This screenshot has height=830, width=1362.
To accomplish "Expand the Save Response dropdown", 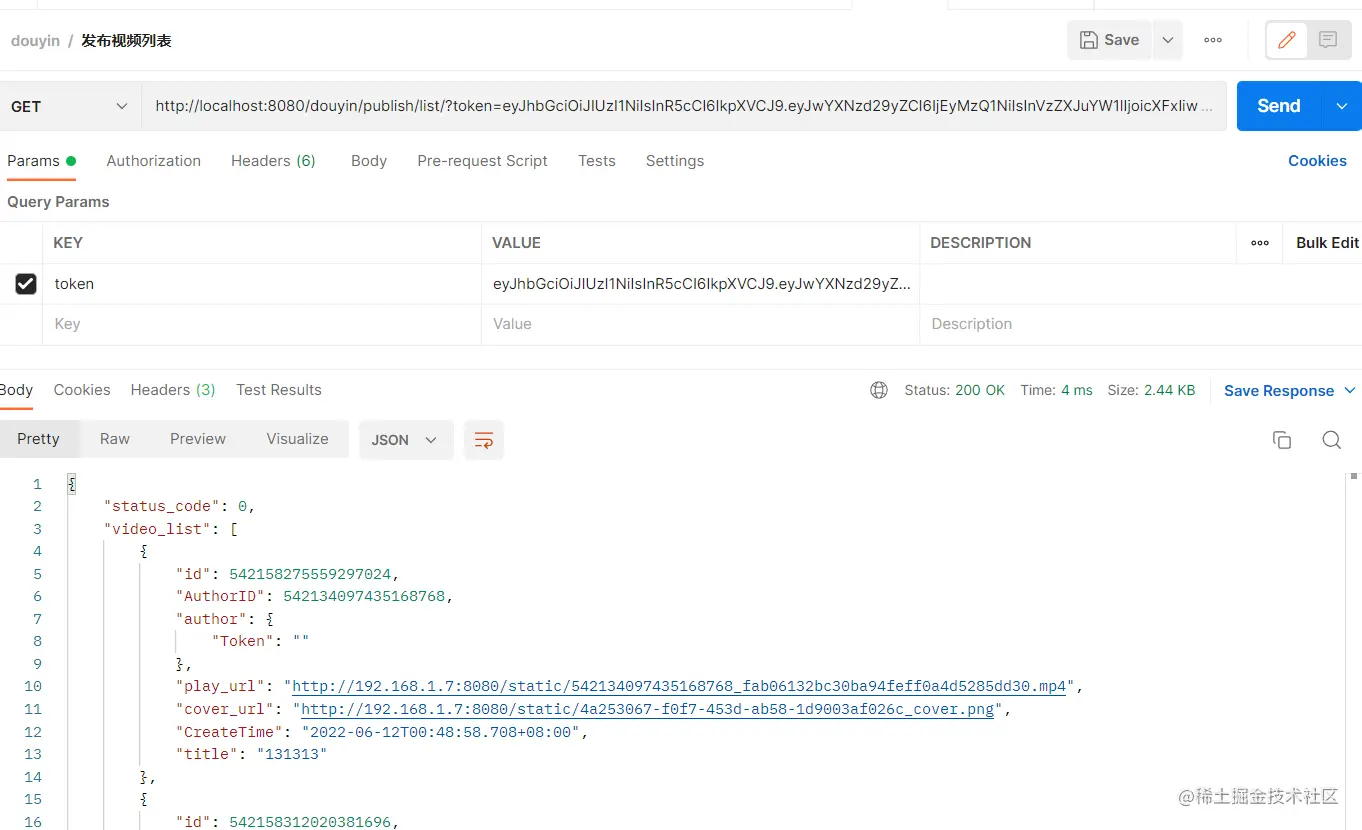I will coord(1349,390).
